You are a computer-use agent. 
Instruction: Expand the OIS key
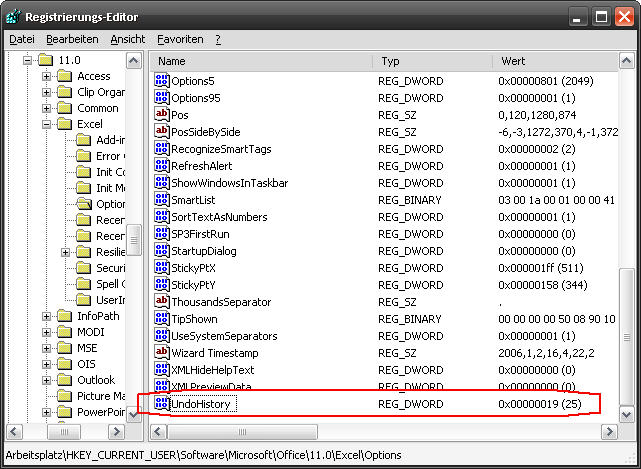[x=46, y=364]
